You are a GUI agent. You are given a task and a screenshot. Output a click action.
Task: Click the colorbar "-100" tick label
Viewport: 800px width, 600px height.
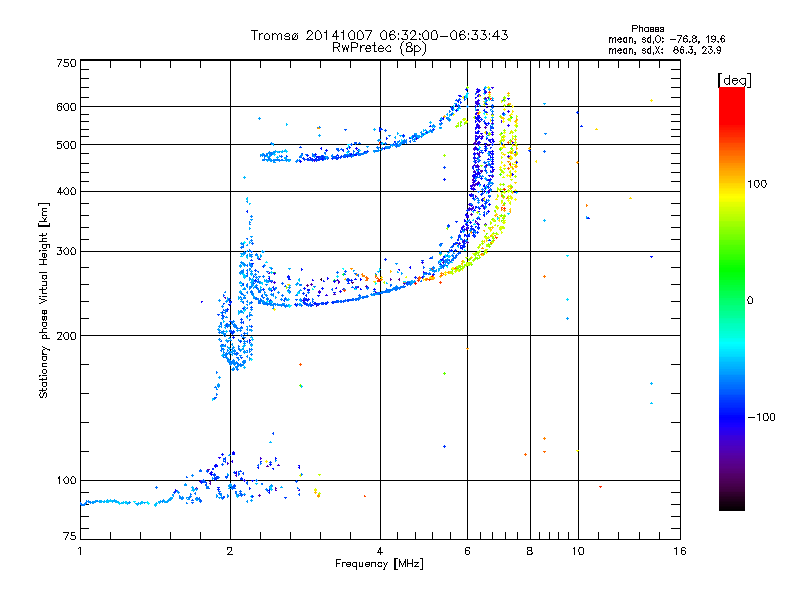[x=761, y=417]
